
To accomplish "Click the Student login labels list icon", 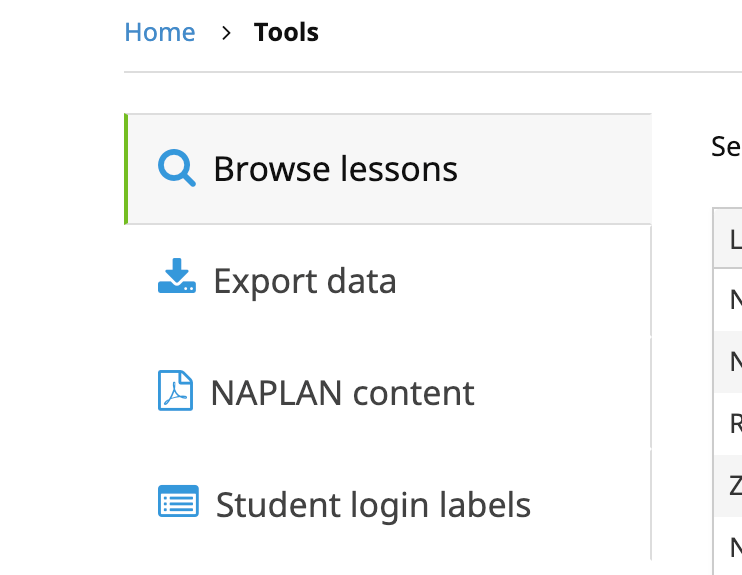I will click(179, 502).
